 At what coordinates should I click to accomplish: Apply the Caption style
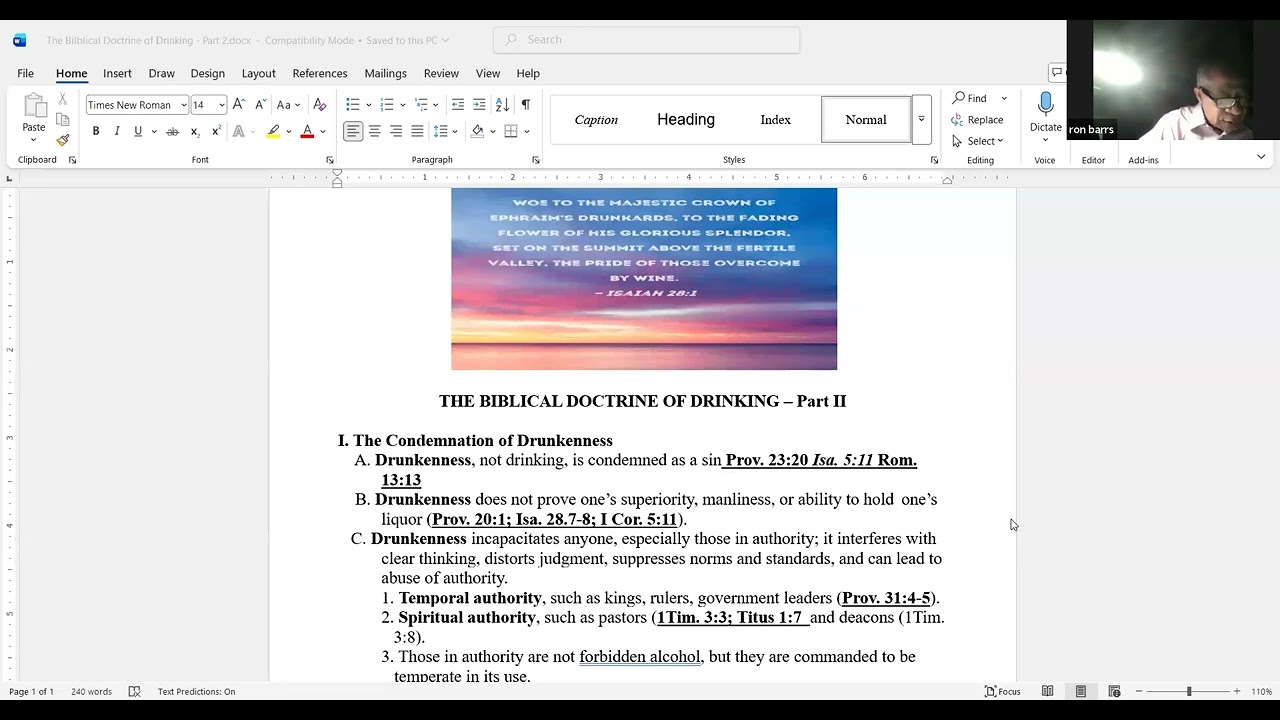[x=596, y=119]
